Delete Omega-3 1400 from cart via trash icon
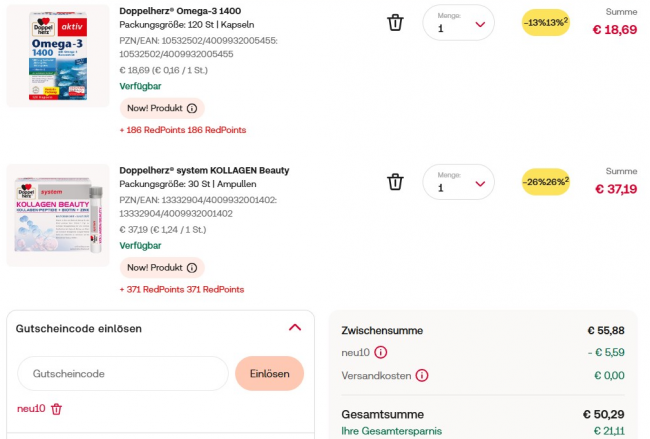The width and height of the screenshot is (650, 439). pyautogui.click(x=395, y=23)
